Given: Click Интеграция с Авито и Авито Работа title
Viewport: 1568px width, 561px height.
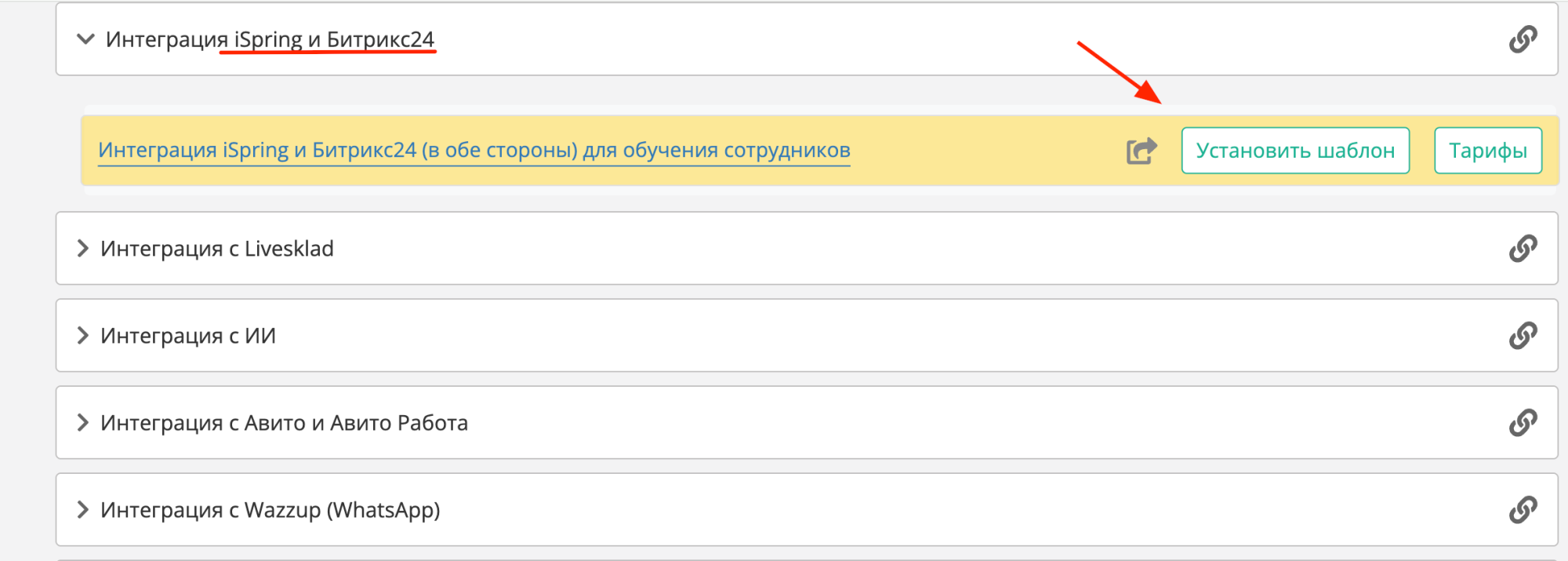Looking at the screenshot, I should pos(284,423).
